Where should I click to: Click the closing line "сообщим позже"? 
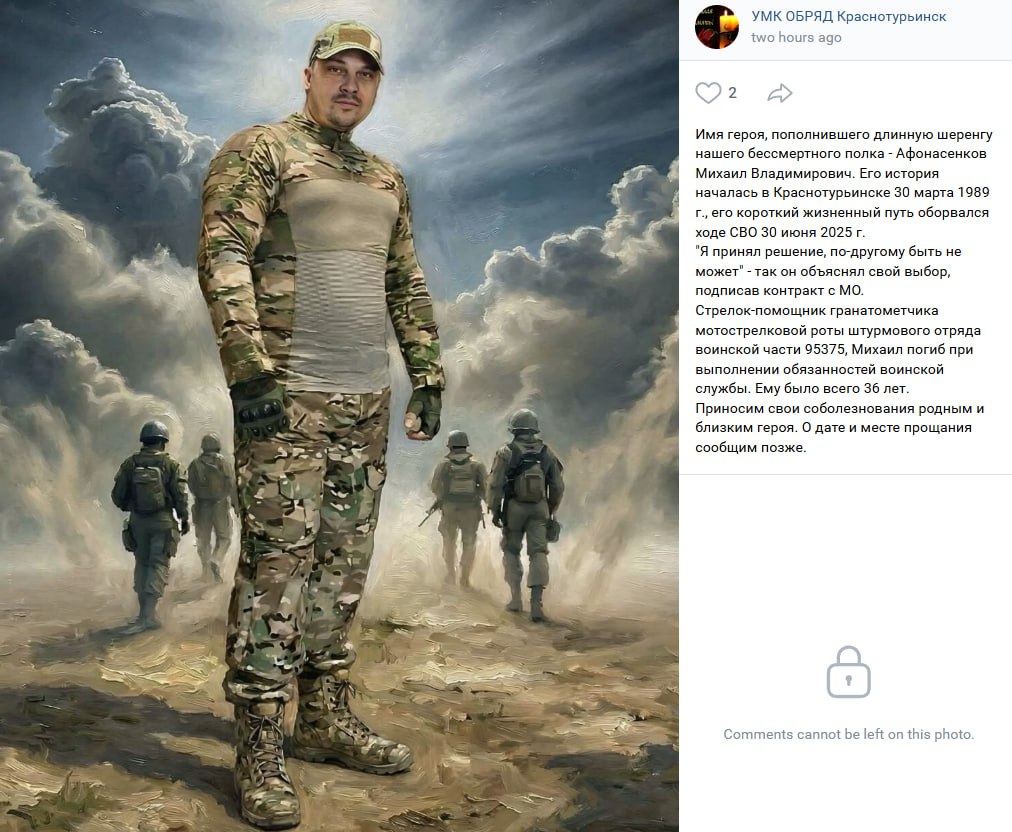pos(751,447)
